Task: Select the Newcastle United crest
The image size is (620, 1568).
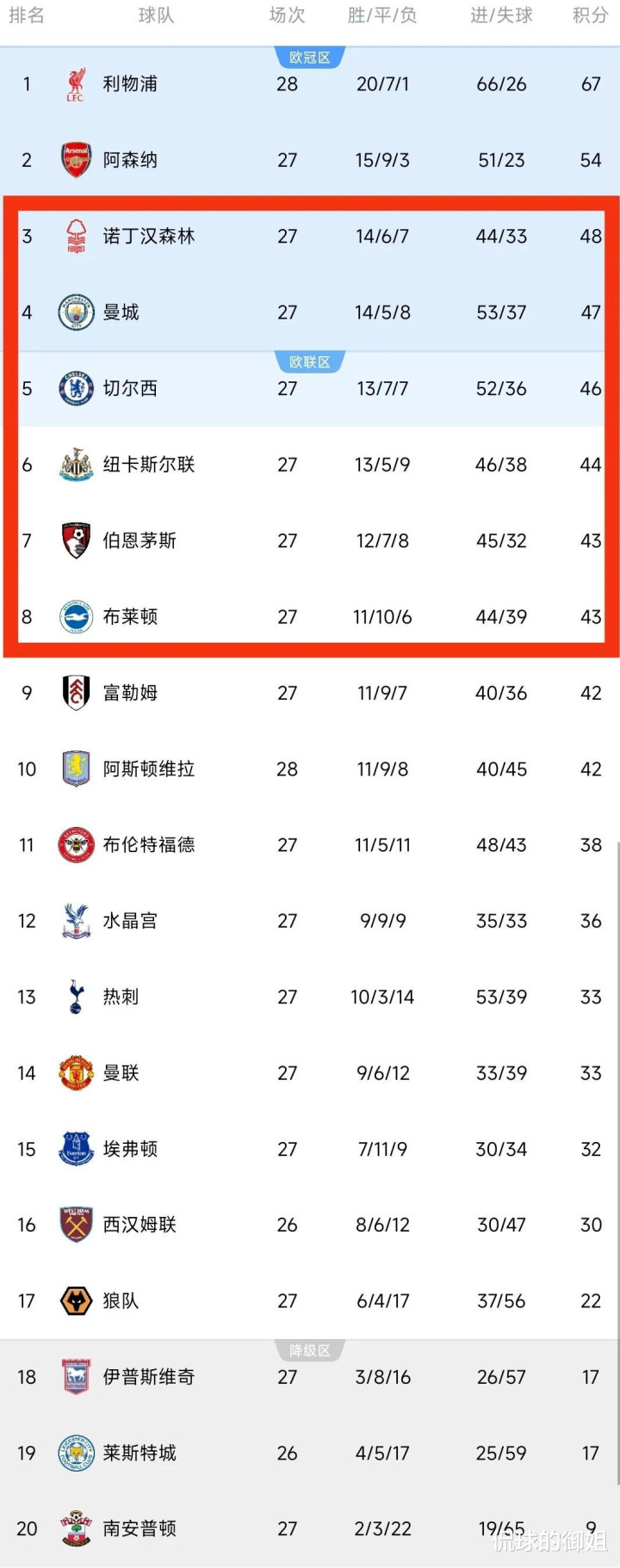Action: coord(76,465)
